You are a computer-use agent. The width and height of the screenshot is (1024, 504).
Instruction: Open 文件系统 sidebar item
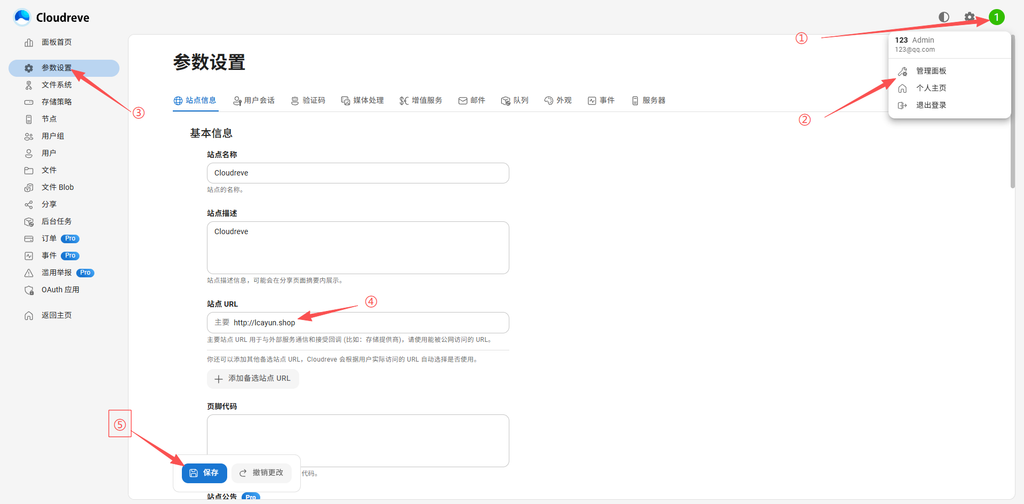point(64,85)
